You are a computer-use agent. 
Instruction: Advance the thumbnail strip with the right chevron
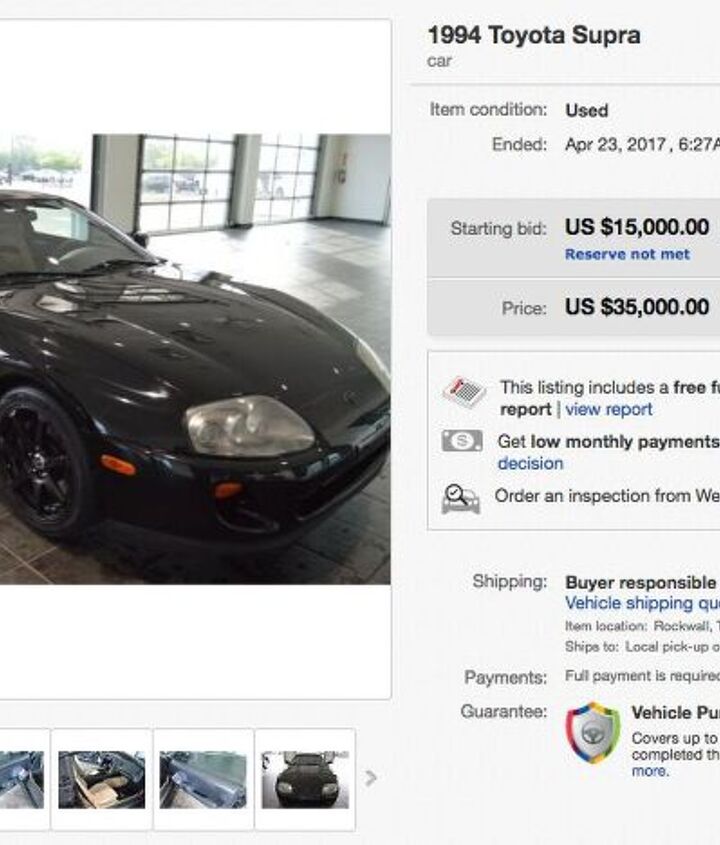click(x=371, y=778)
